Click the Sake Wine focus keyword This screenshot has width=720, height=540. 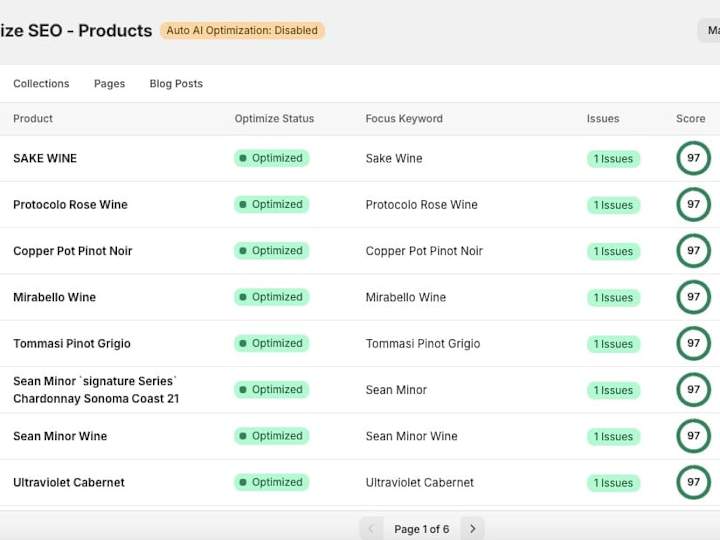point(394,158)
